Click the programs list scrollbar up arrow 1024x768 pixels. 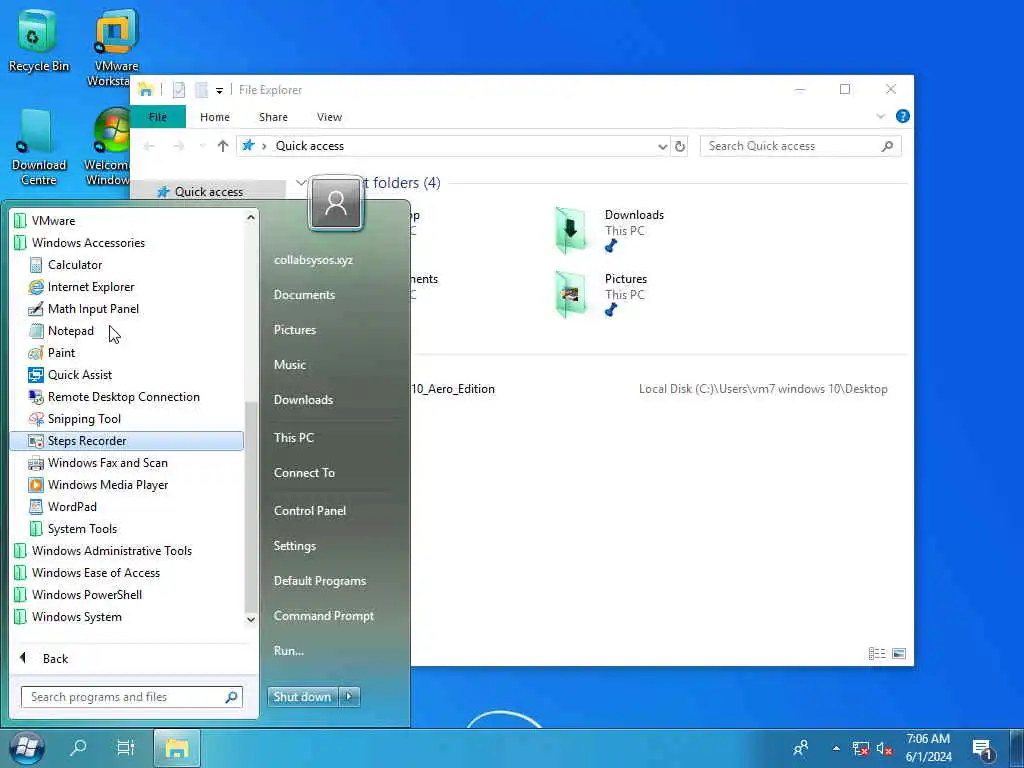point(251,217)
